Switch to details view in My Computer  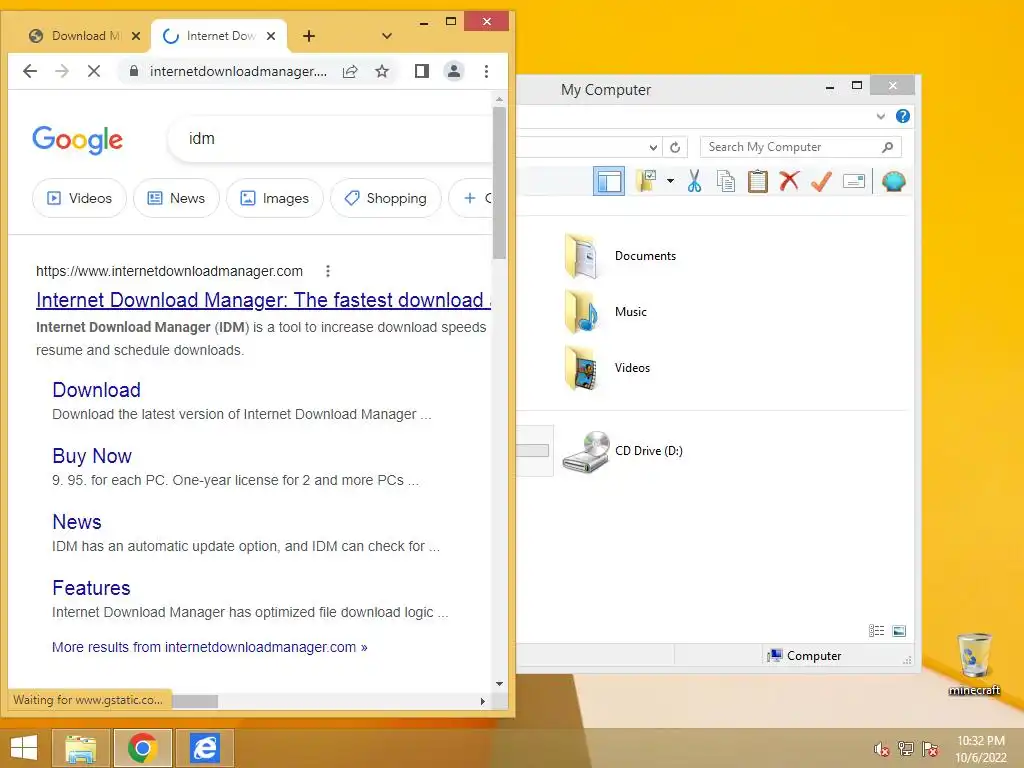[x=876, y=631]
